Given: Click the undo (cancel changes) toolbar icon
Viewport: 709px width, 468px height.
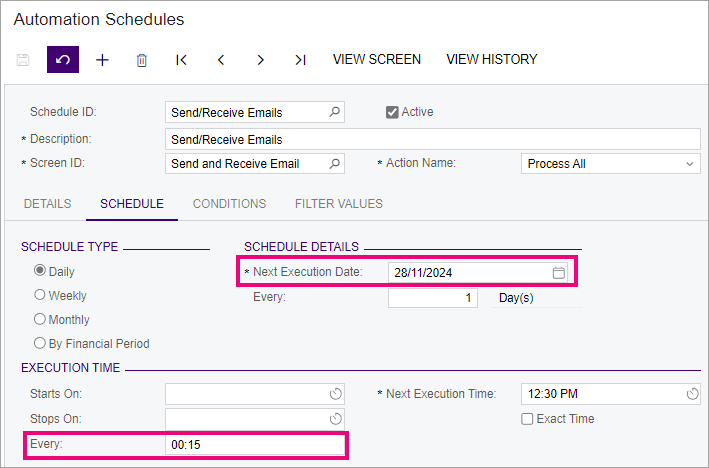Looking at the screenshot, I should coord(62,60).
